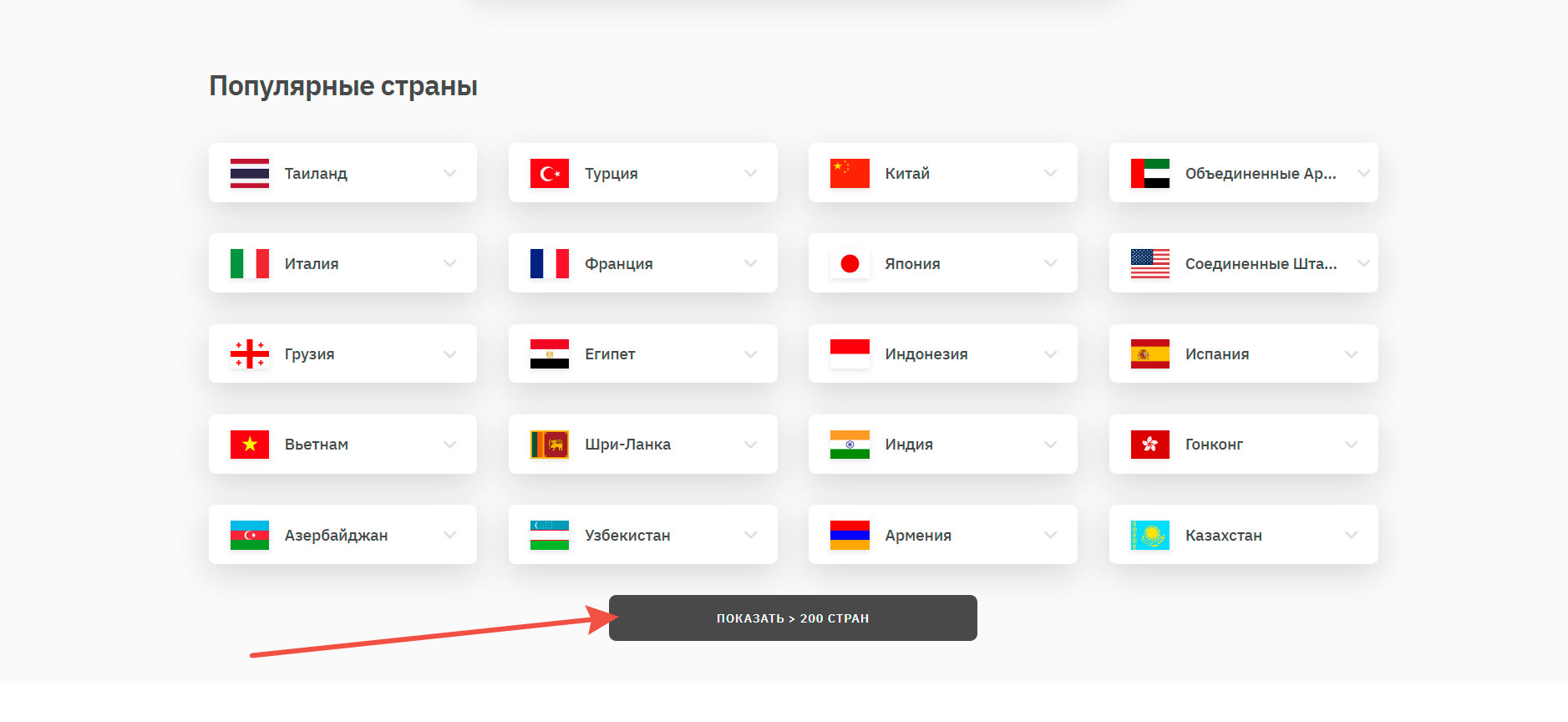Select the Гонконг country name
The height and width of the screenshot is (722, 1568).
pyautogui.click(x=1214, y=445)
